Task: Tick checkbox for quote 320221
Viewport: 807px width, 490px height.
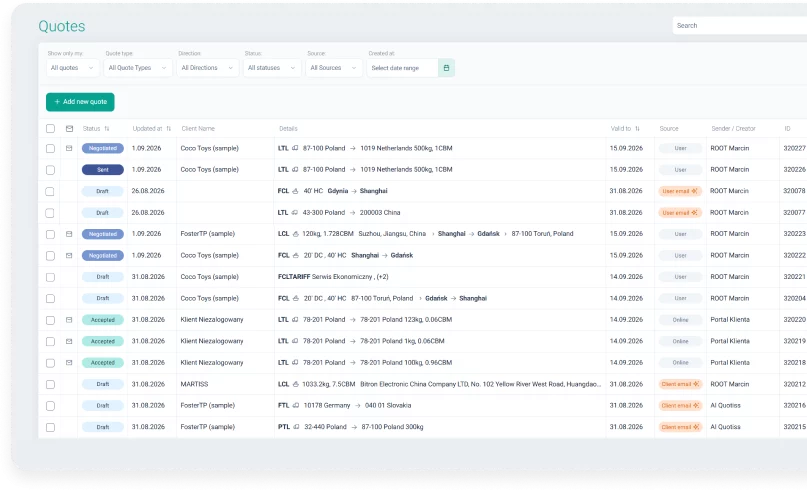Action: pyautogui.click(x=50, y=277)
